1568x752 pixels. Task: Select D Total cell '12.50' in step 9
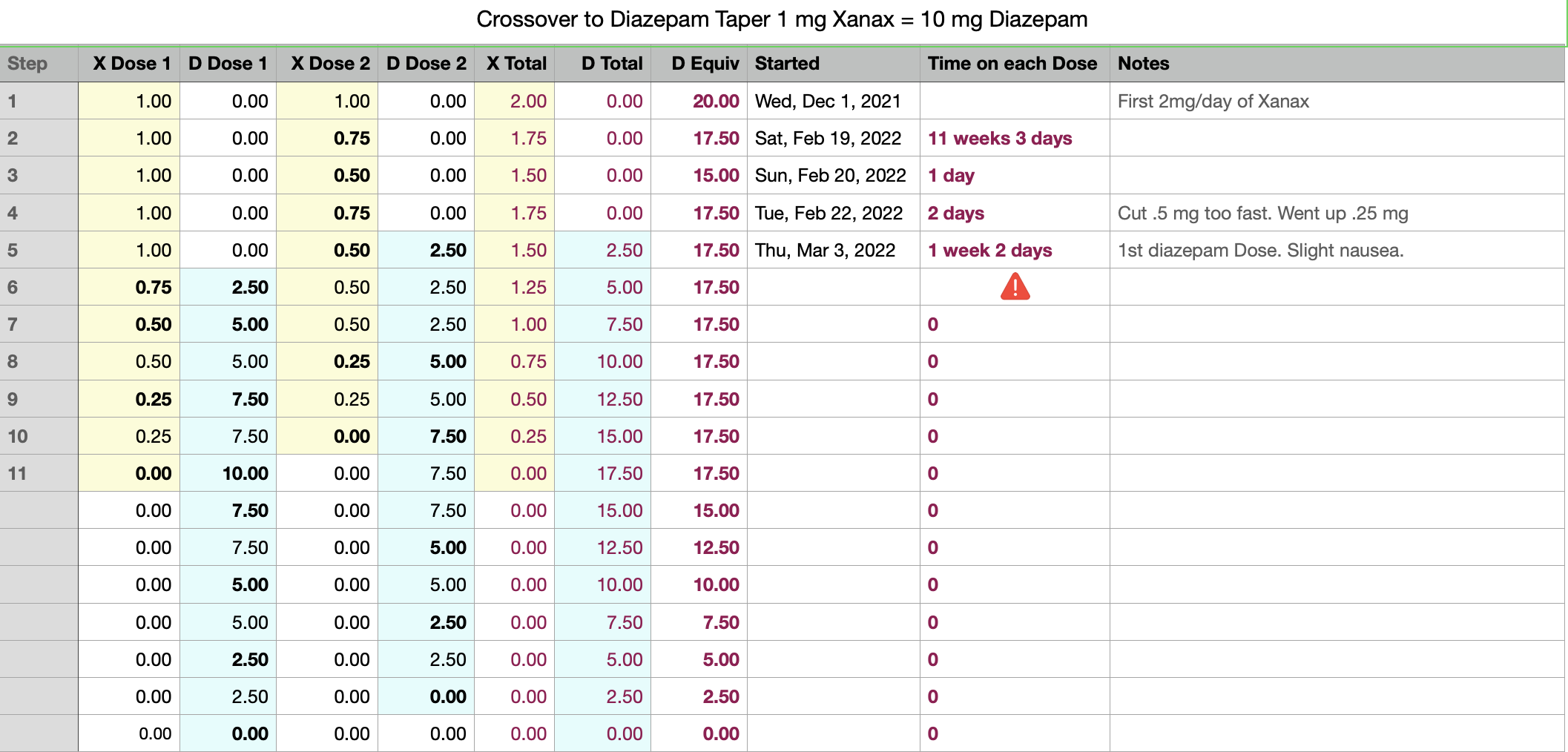coord(602,399)
